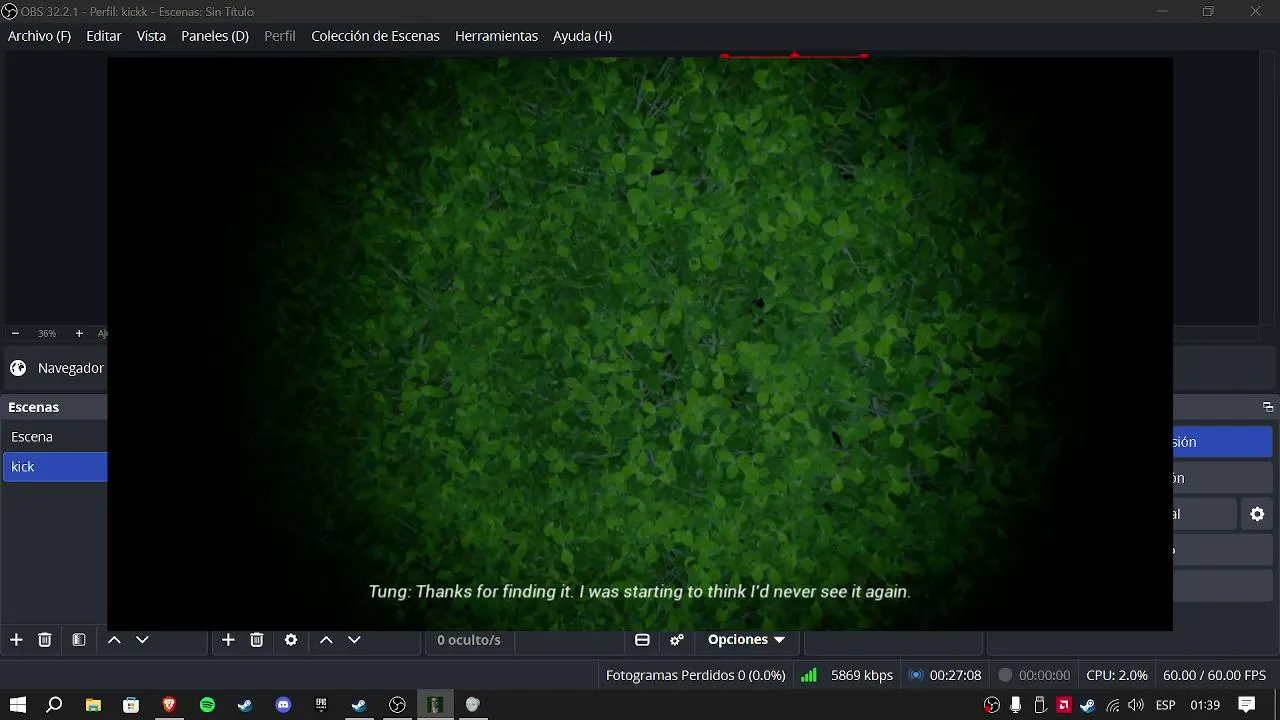Image resolution: width=1280 pixels, height=720 pixels.
Task: Open the Colección de Escenas menu
Action: tap(375, 36)
